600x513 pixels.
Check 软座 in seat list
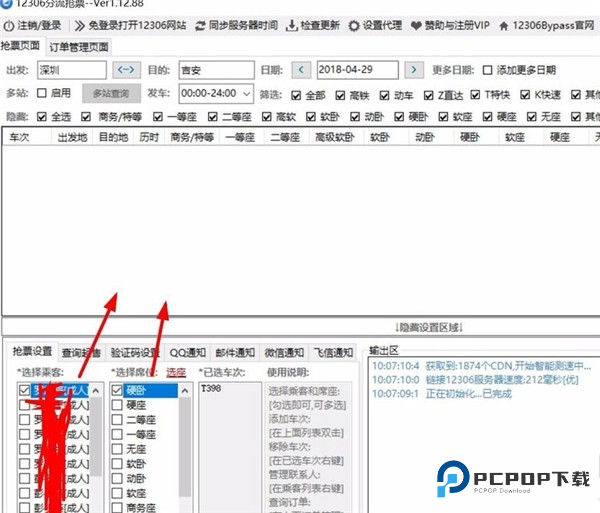click(117, 493)
